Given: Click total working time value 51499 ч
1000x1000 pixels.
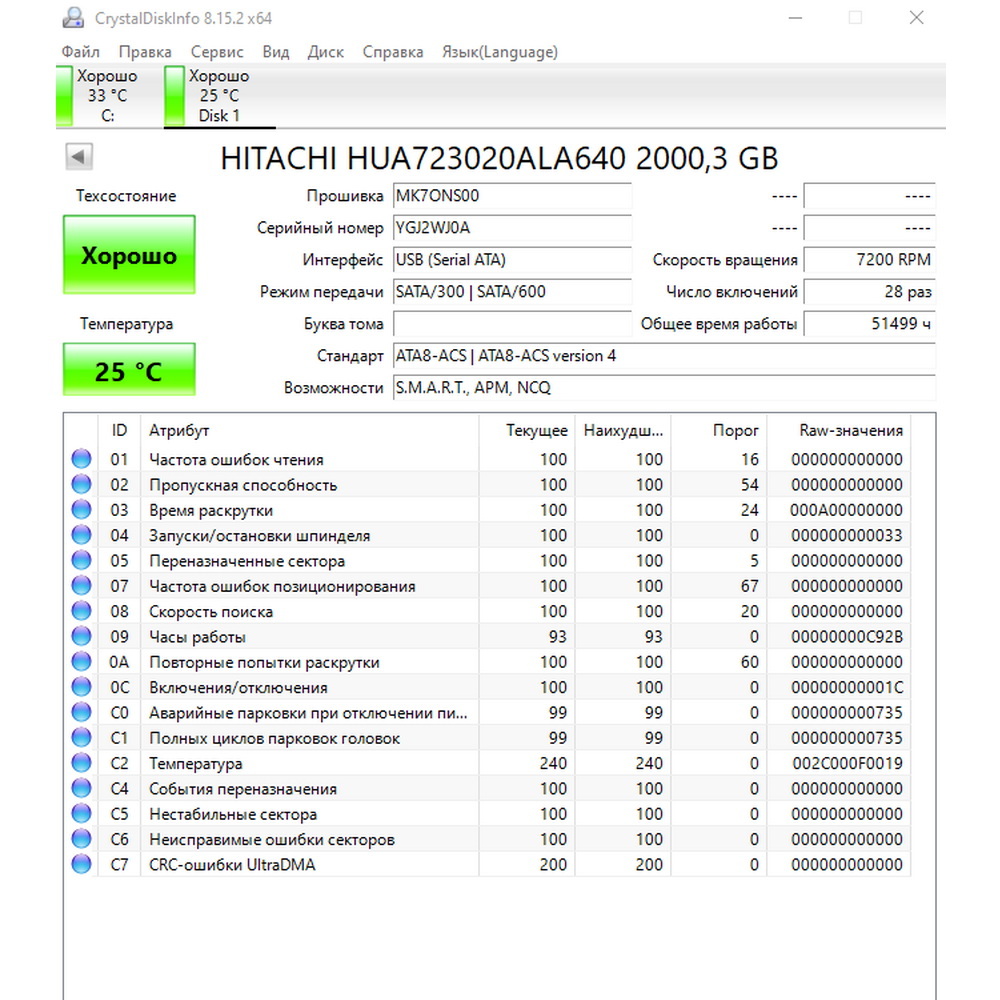Looking at the screenshot, I should pyautogui.click(x=869, y=323).
